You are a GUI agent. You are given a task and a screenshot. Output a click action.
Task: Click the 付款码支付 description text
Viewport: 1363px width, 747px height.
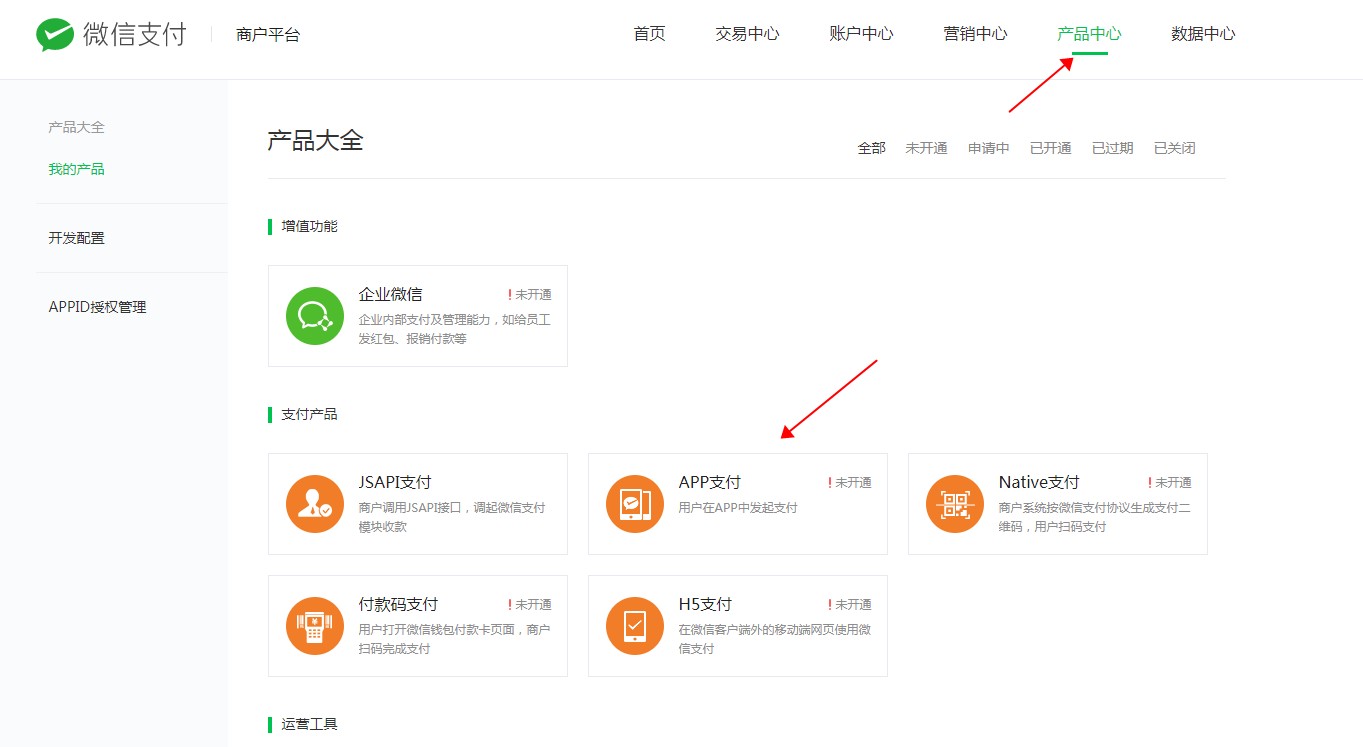(x=454, y=639)
